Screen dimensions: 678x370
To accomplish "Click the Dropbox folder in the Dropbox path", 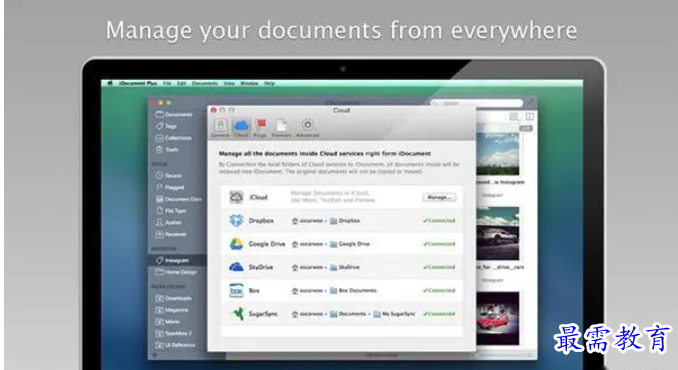I will tap(345, 221).
